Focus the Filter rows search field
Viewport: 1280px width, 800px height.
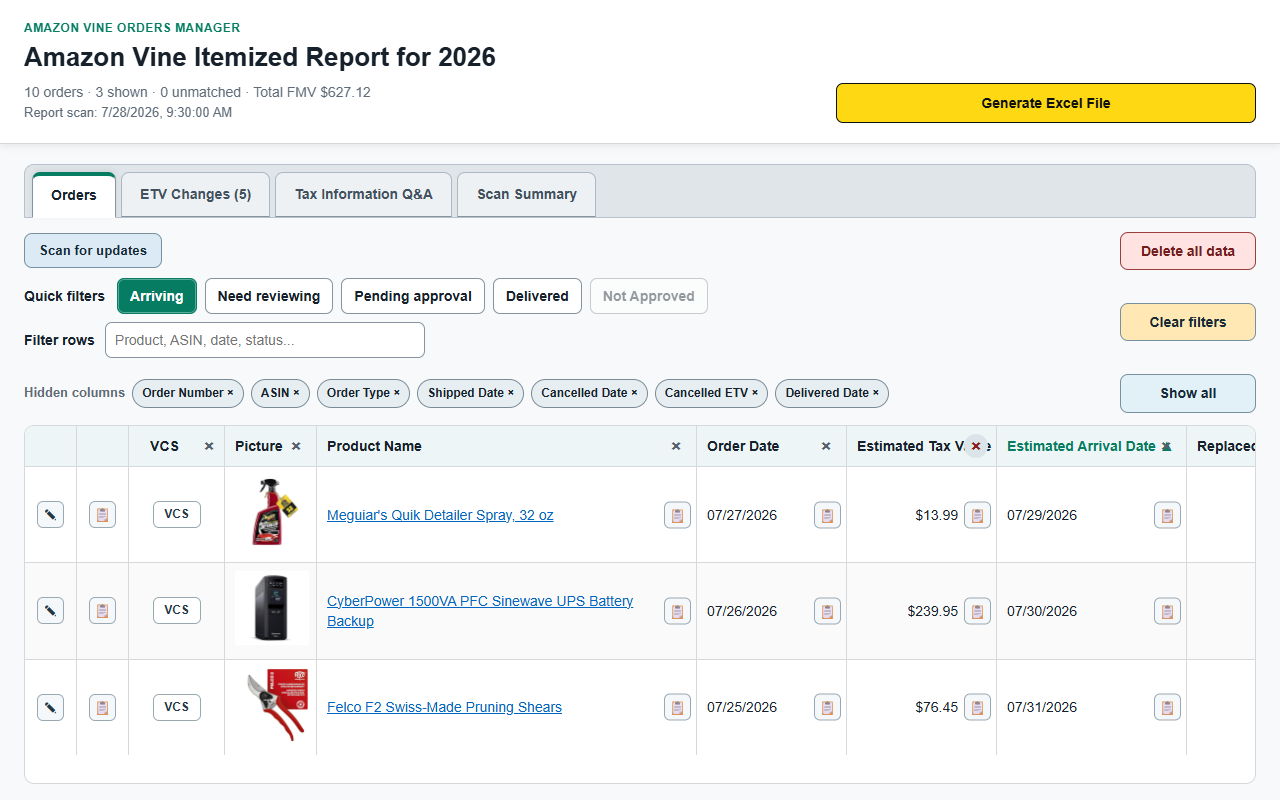265,340
